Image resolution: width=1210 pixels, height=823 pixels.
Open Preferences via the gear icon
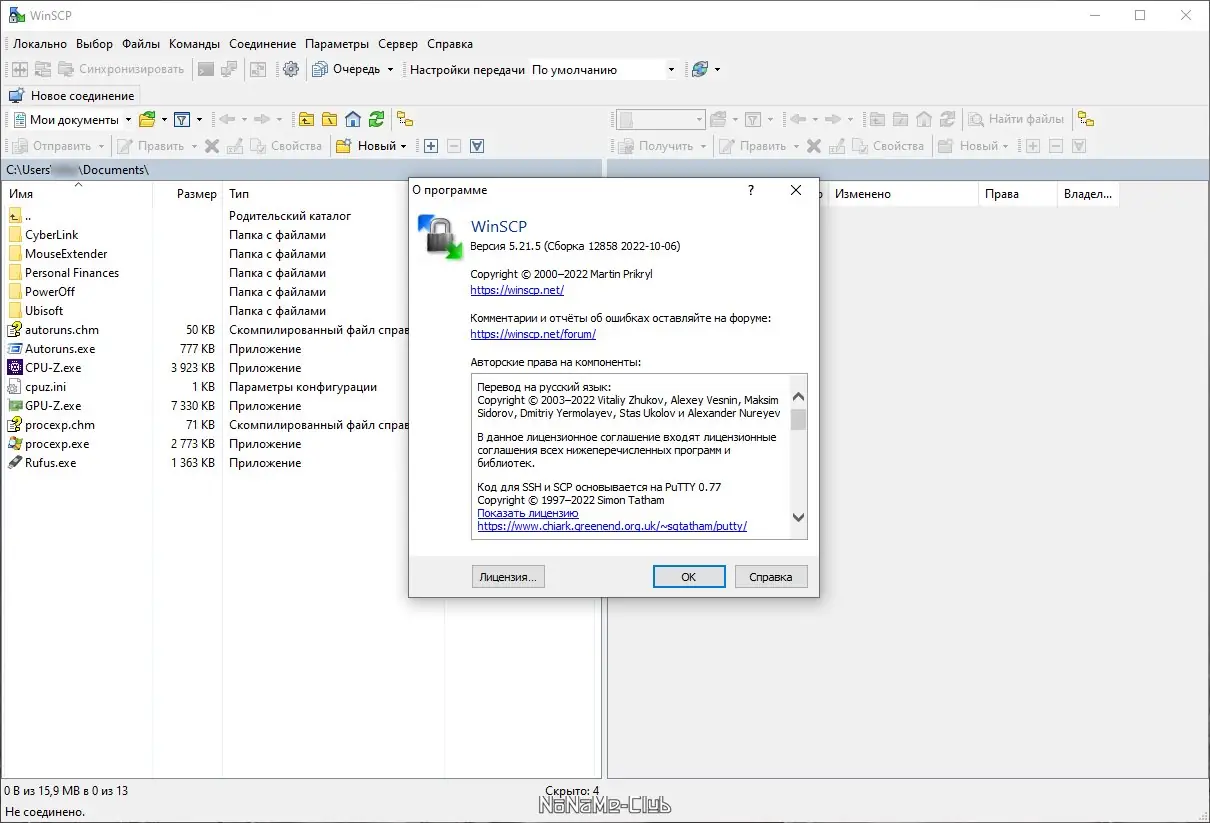[291, 69]
